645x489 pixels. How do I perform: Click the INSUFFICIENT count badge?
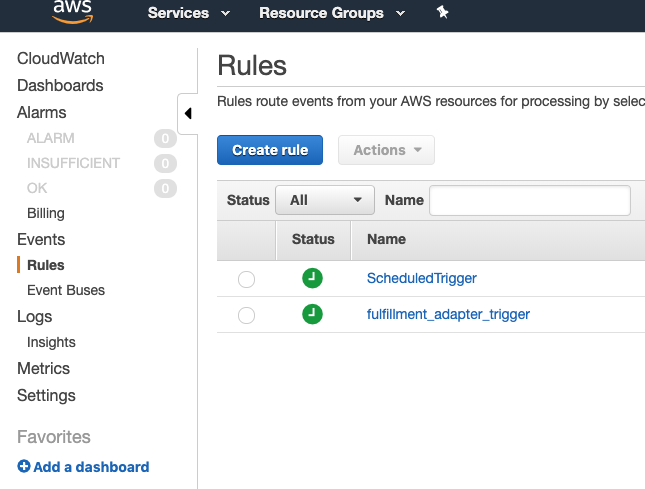point(165,163)
